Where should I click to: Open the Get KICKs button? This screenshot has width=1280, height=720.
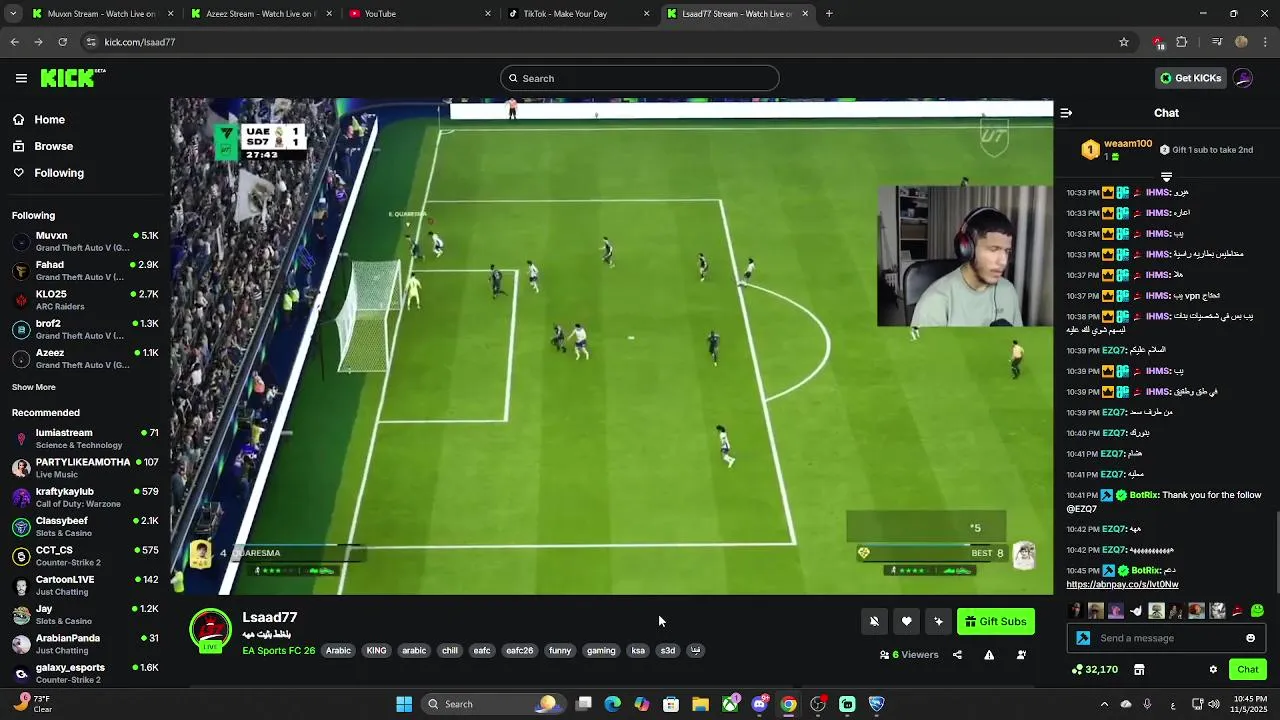tap(1190, 78)
